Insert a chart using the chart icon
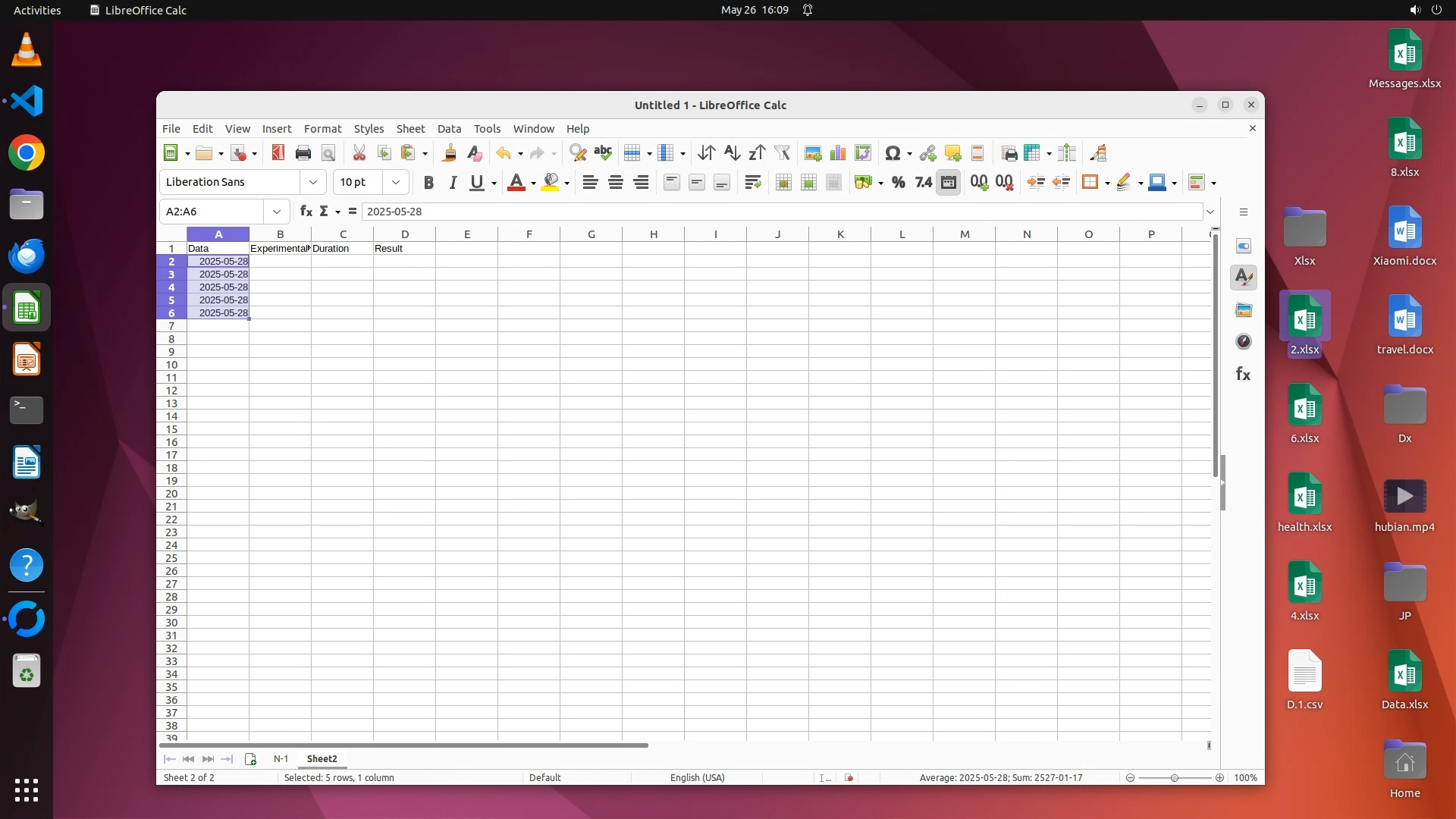Image resolution: width=1456 pixels, height=819 pixels. 838,153
